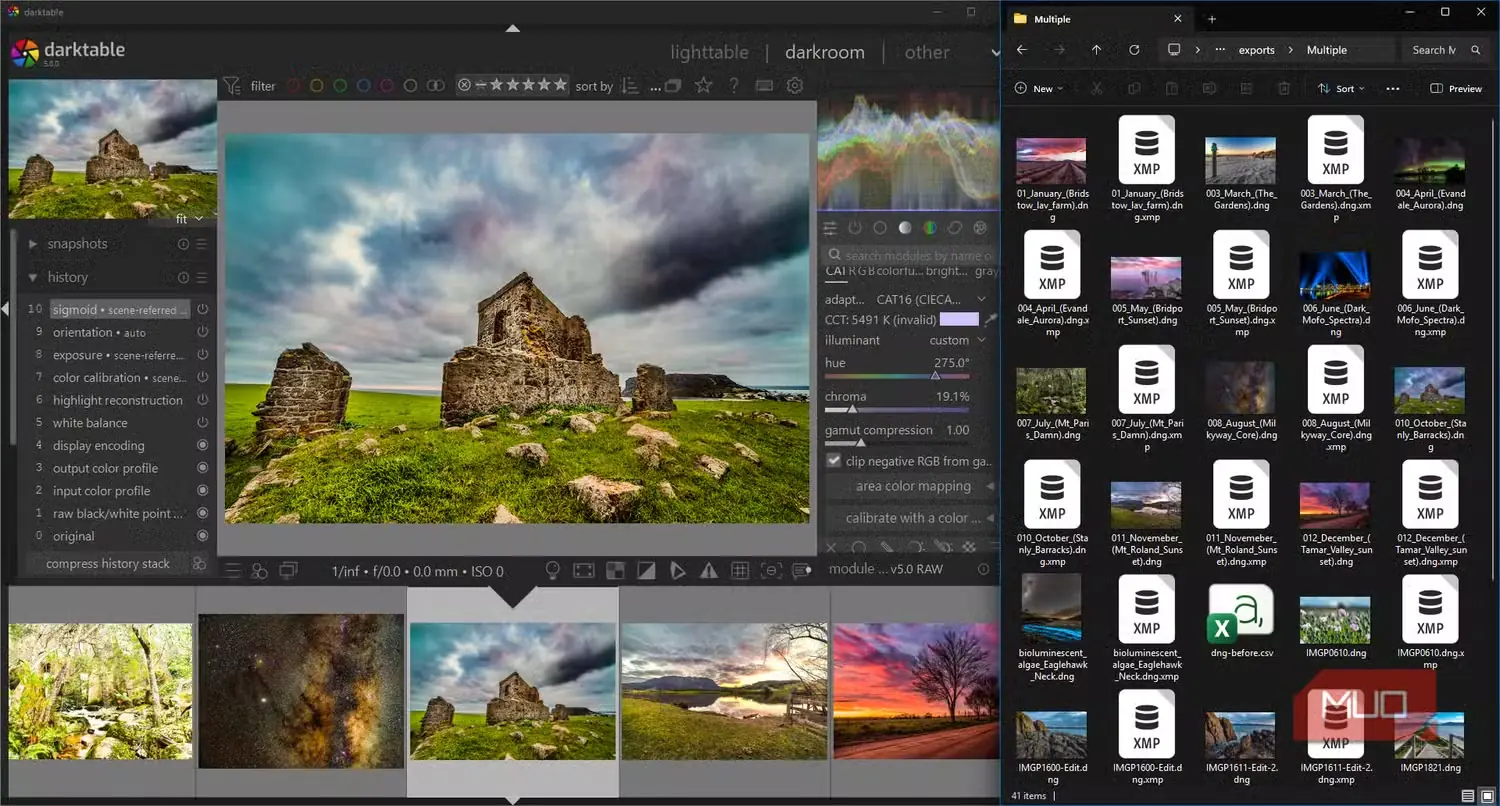Screen dimensions: 1500x806
Task: Pick color with eyedropper next to CCT
Action: pyautogui.click(x=990, y=320)
